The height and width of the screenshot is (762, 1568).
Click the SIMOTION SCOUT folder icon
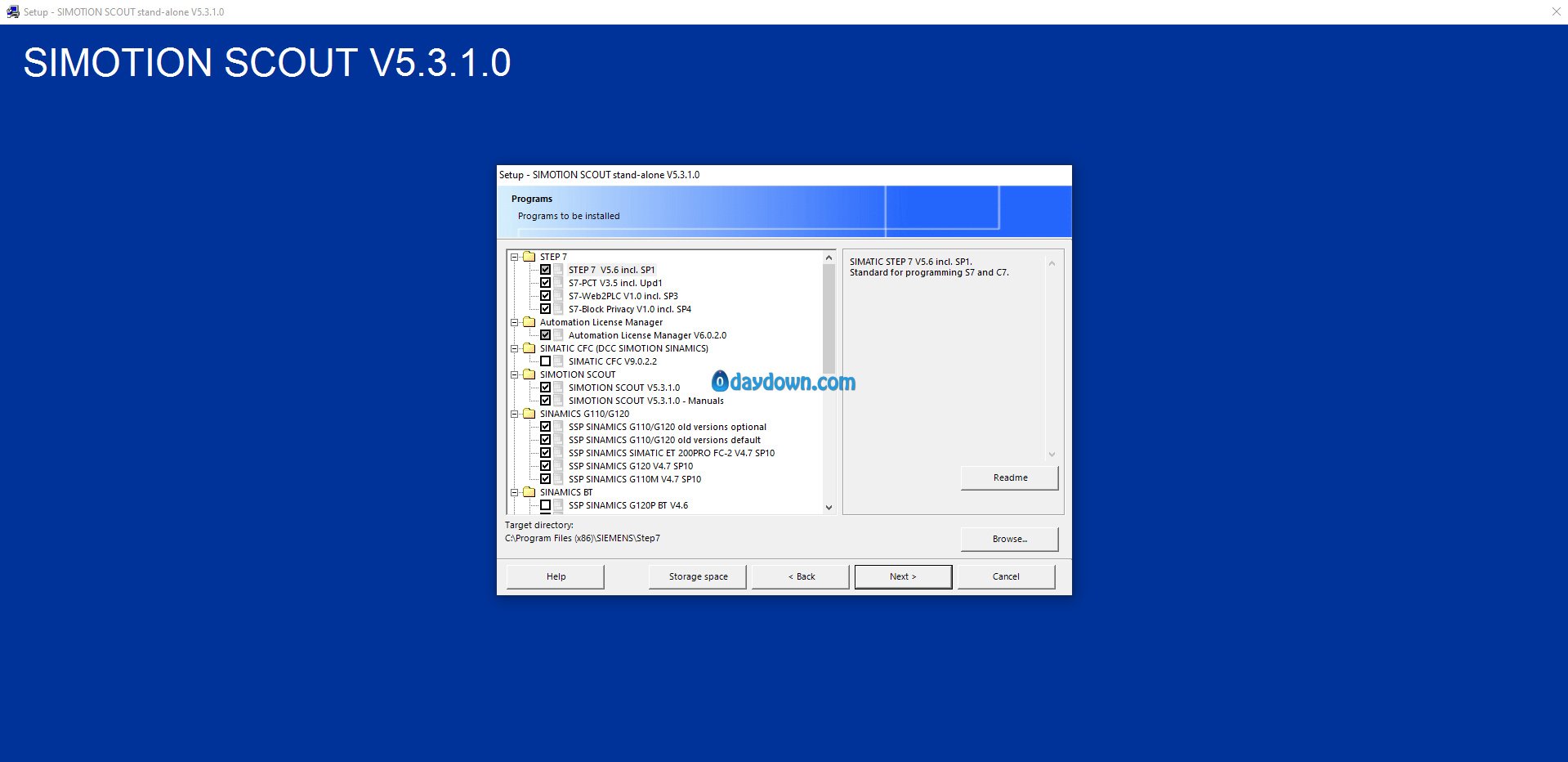click(x=529, y=374)
